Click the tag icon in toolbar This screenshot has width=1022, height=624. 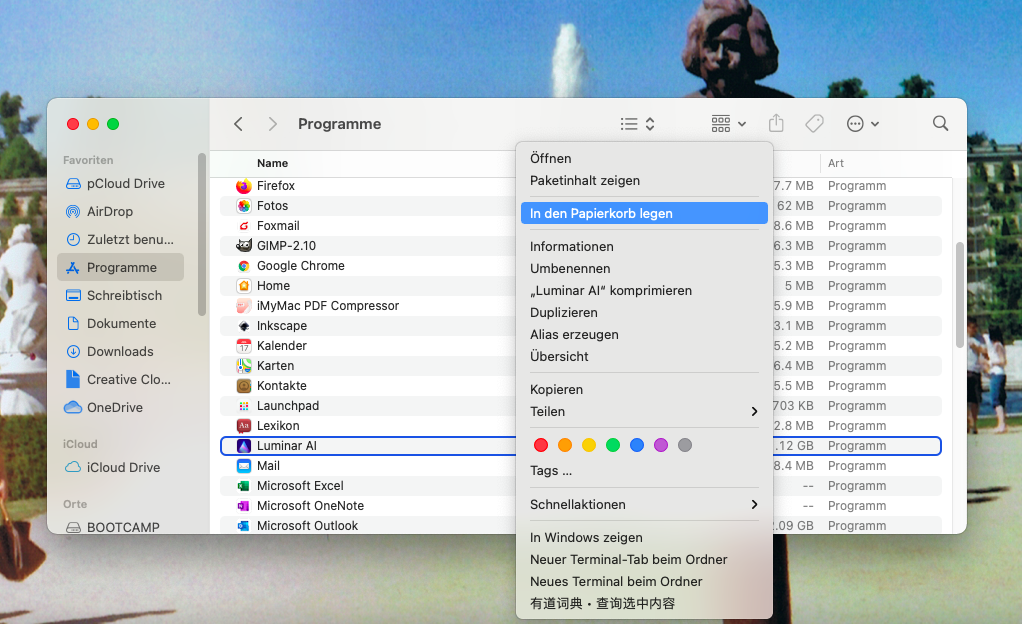pos(814,123)
